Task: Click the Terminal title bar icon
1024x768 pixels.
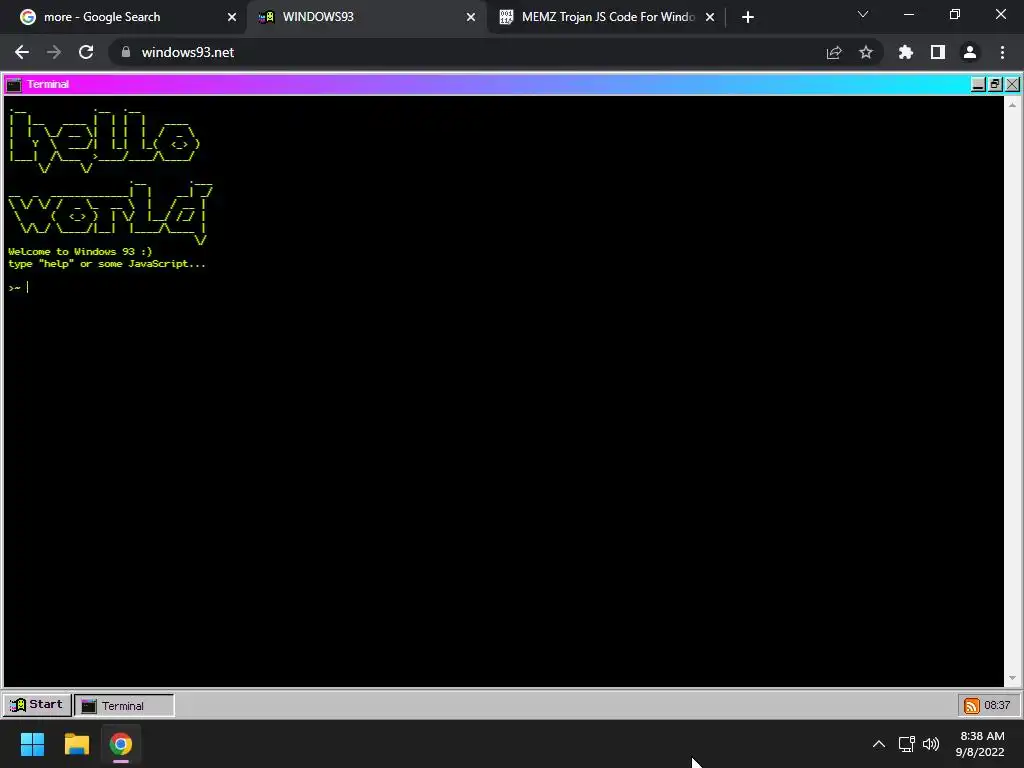Action: coord(14,84)
